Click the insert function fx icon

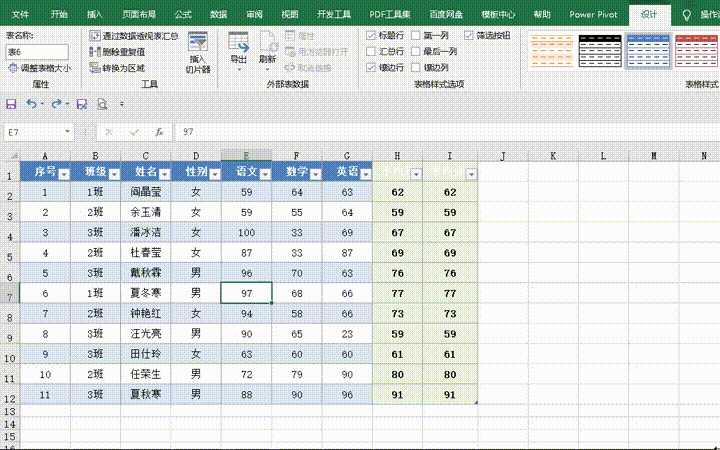pyautogui.click(x=159, y=132)
